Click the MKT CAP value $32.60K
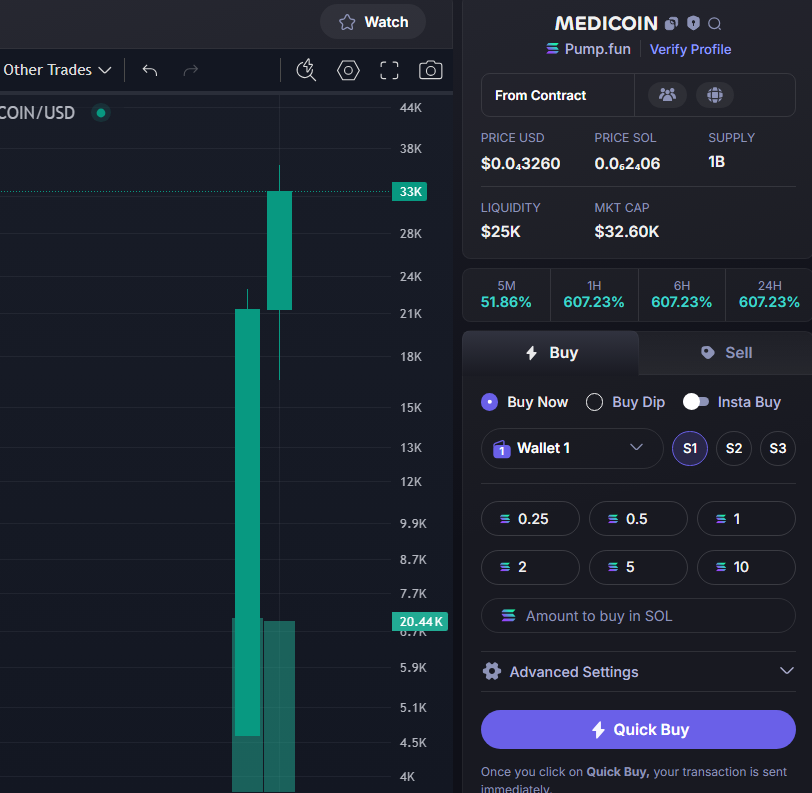Screen dimensions: 812x793 [x=627, y=231]
